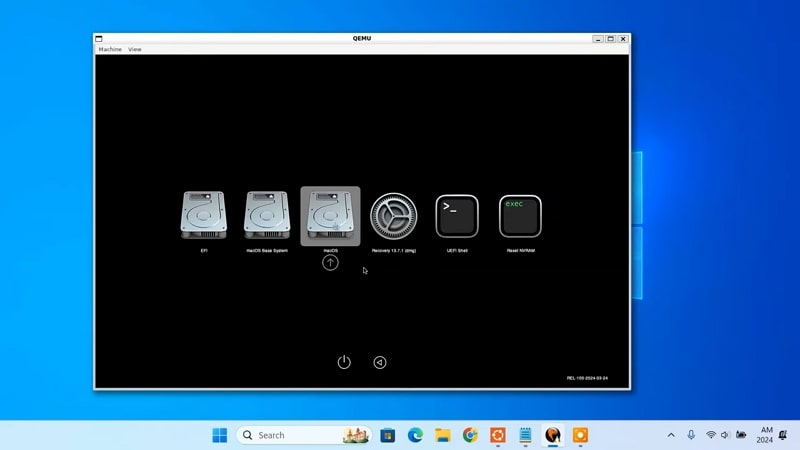The height and width of the screenshot is (450, 800).
Task: Launch the UEFI Shell entry
Action: 457,216
